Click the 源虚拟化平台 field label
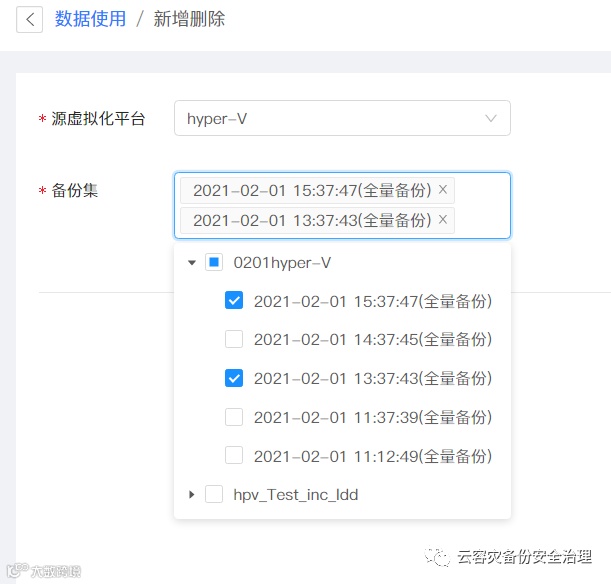Viewport: 611px width, 584px height. (98, 118)
